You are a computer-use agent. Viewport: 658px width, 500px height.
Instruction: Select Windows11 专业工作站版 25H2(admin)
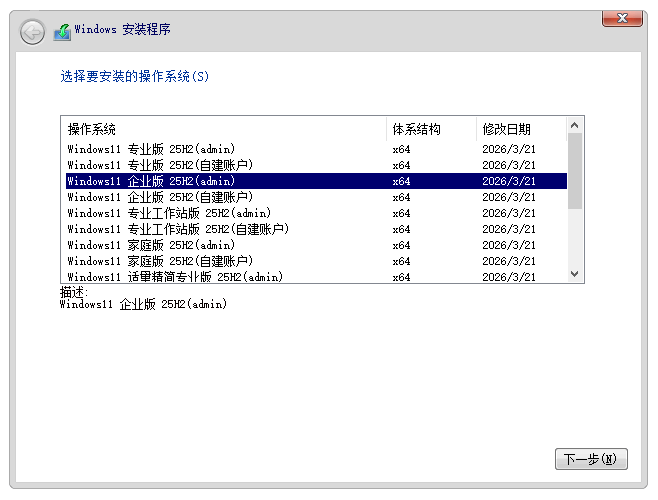point(316,213)
